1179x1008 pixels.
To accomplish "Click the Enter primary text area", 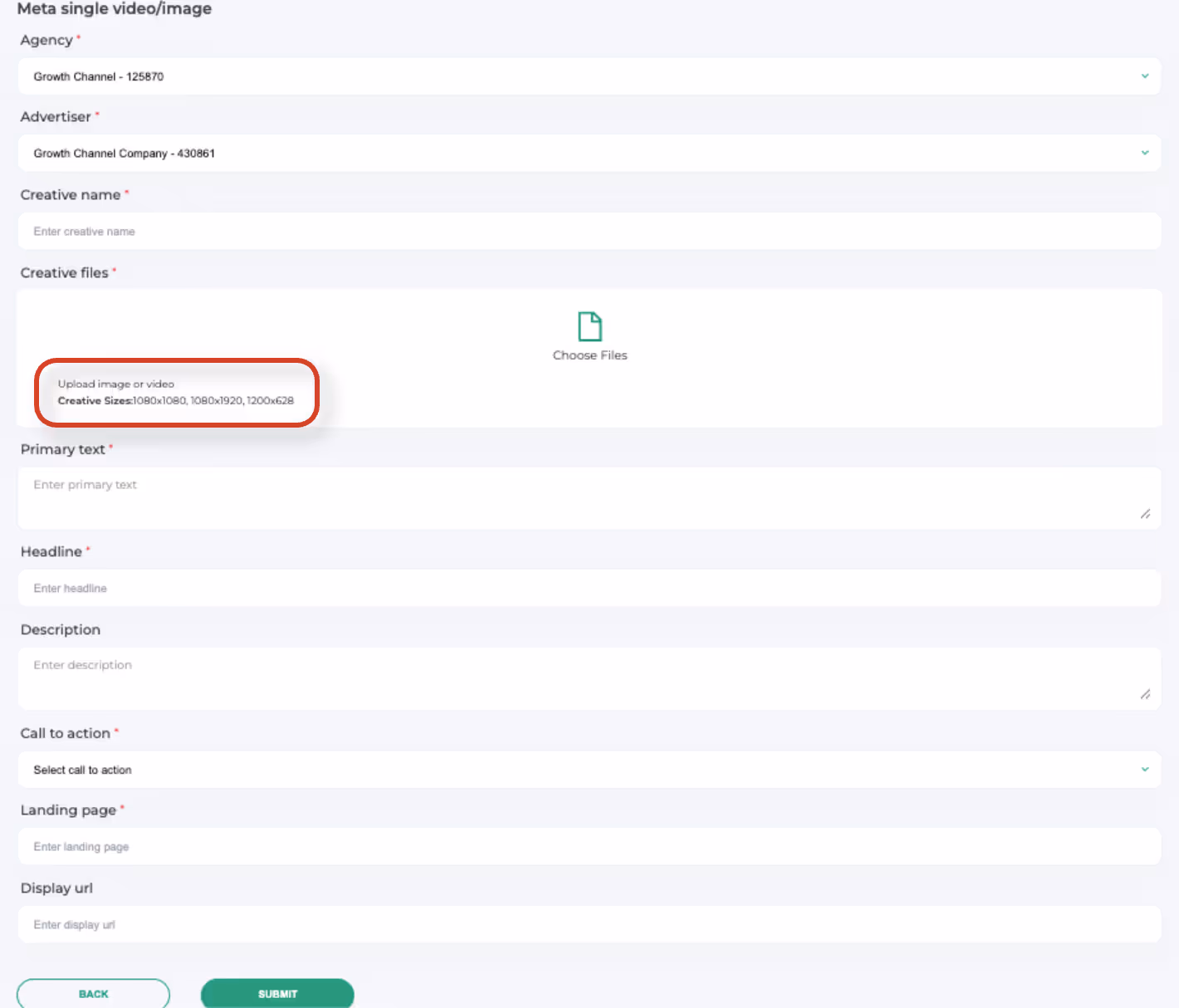I will [x=589, y=497].
